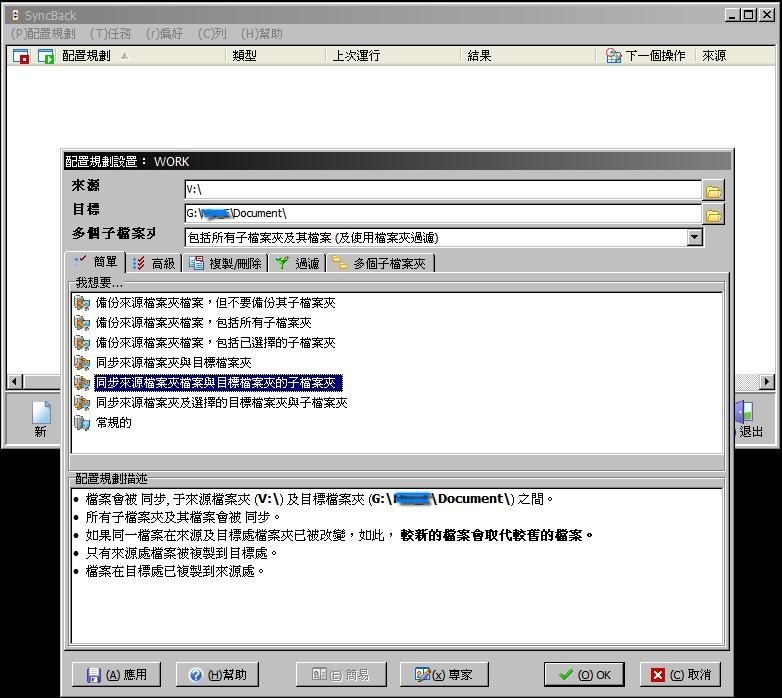This screenshot has height=698, width=782.
Task: Click the (H)幫助 help button at the bottom
Action: coord(217,675)
